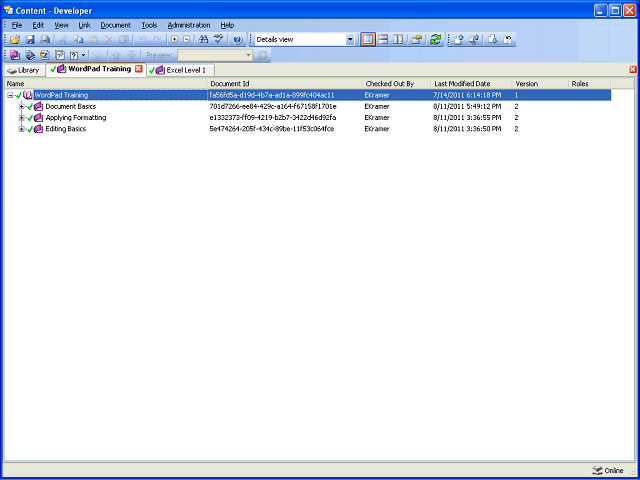Click the Roles column header
640x480 pixels.
[x=590, y=84]
